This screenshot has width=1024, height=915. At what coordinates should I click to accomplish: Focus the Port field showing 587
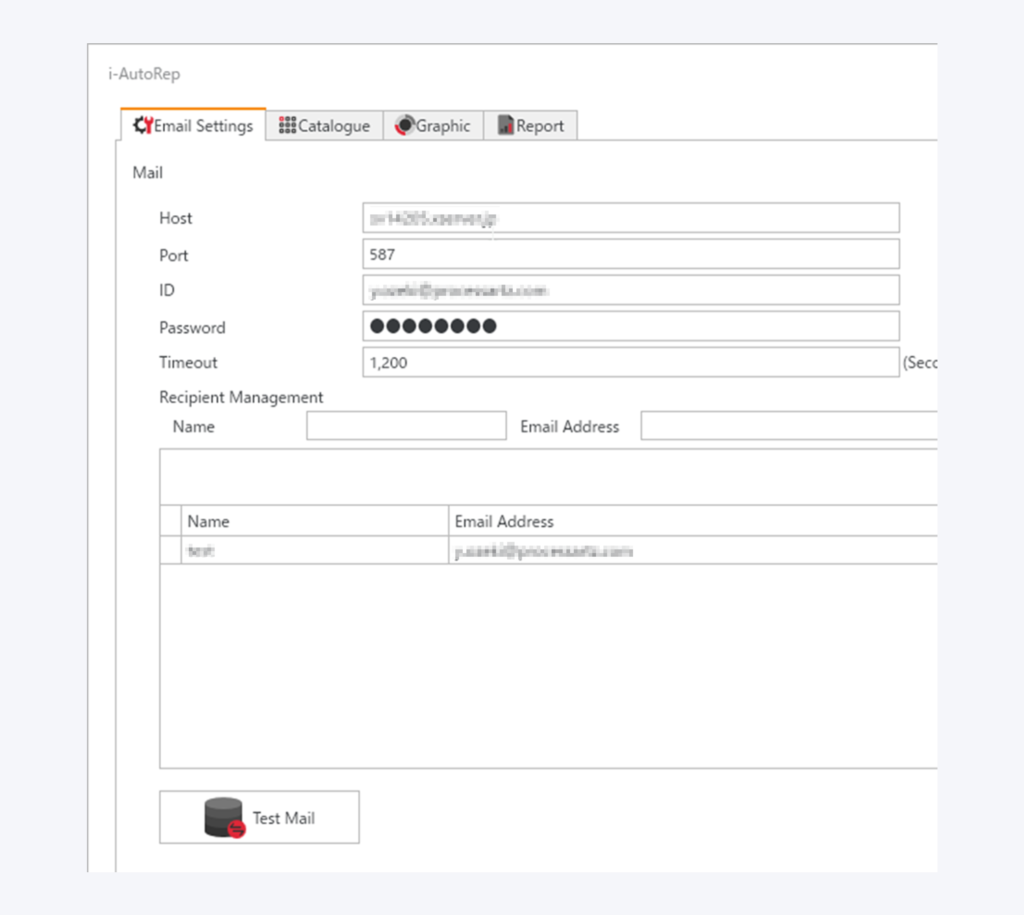point(630,254)
